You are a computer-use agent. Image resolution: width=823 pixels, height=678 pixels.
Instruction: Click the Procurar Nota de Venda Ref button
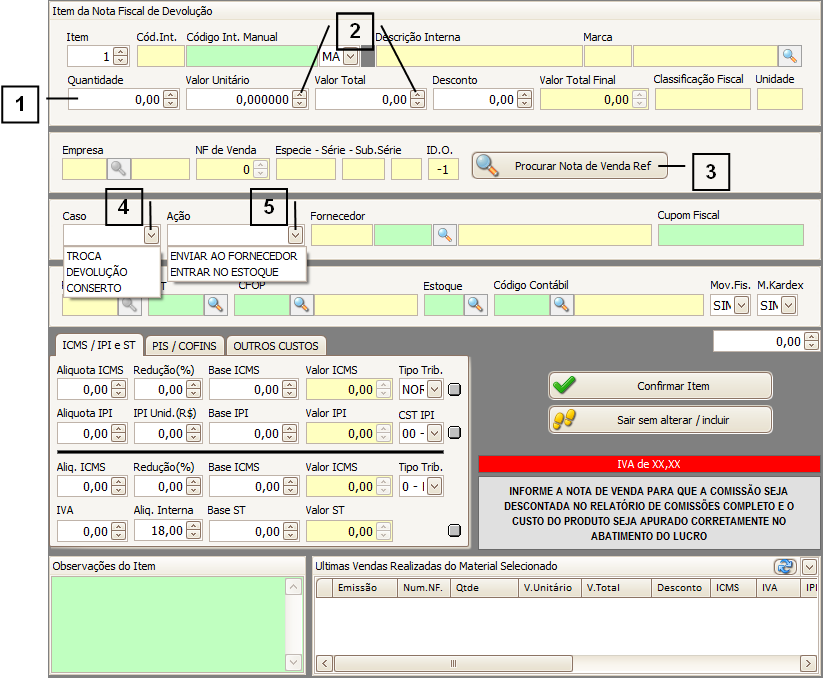(572, 166)
